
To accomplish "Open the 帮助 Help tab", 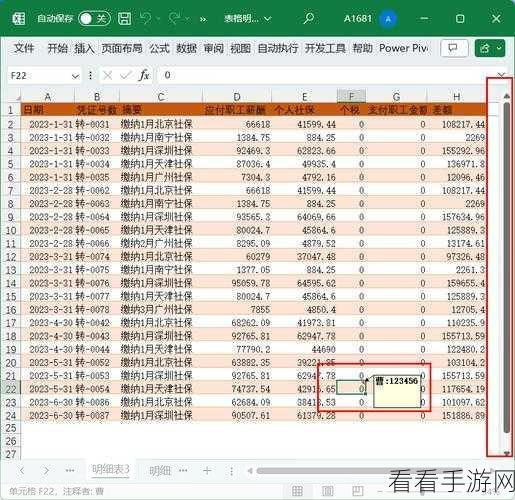I will [x=363, y=48].
